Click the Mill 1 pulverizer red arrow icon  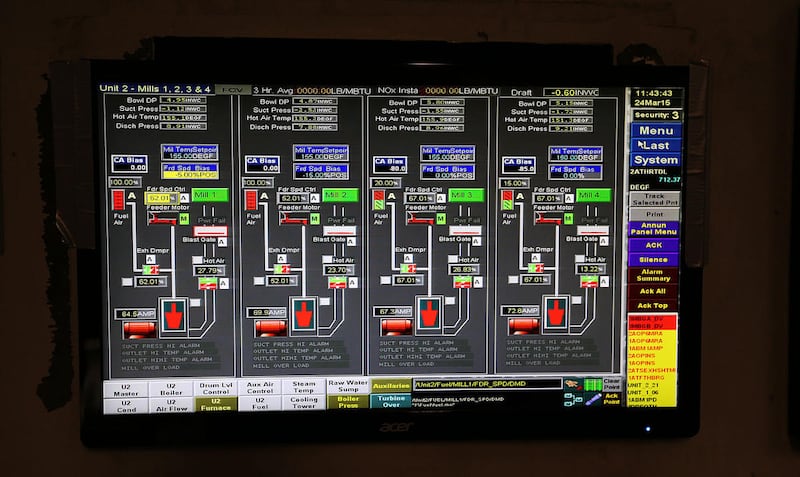point(174,314)
